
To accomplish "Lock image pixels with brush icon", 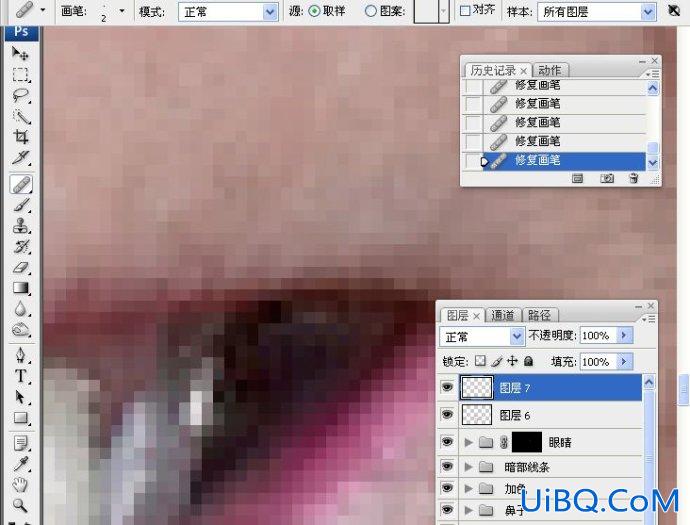I will 497,361.
